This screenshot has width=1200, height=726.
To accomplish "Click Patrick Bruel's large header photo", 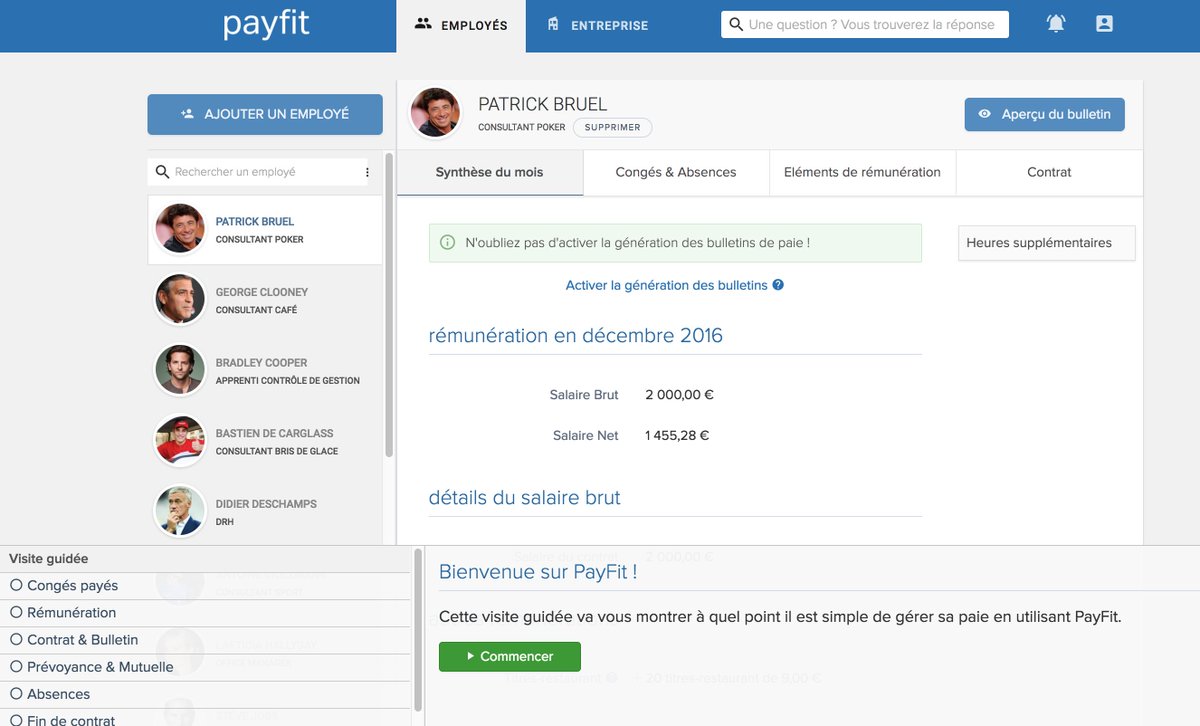I will [x=435, y=112].
